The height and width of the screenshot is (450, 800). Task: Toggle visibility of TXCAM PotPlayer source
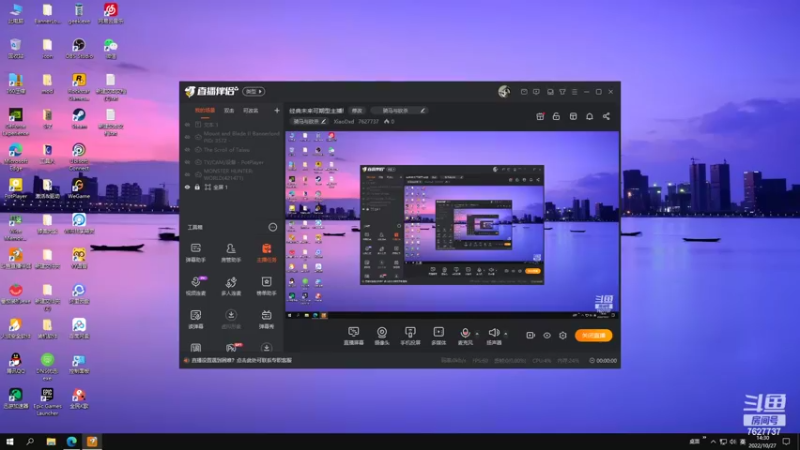187,162
